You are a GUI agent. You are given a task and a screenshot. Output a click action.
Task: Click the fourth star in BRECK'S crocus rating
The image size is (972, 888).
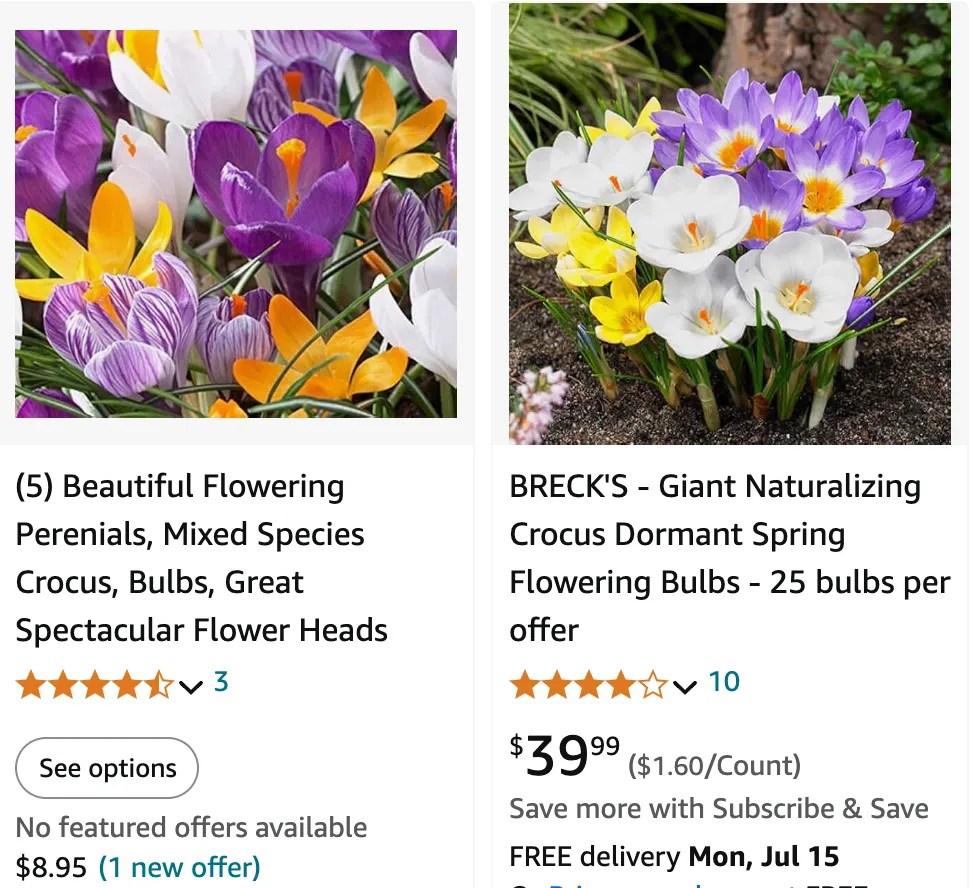click(x=622, y=682)
